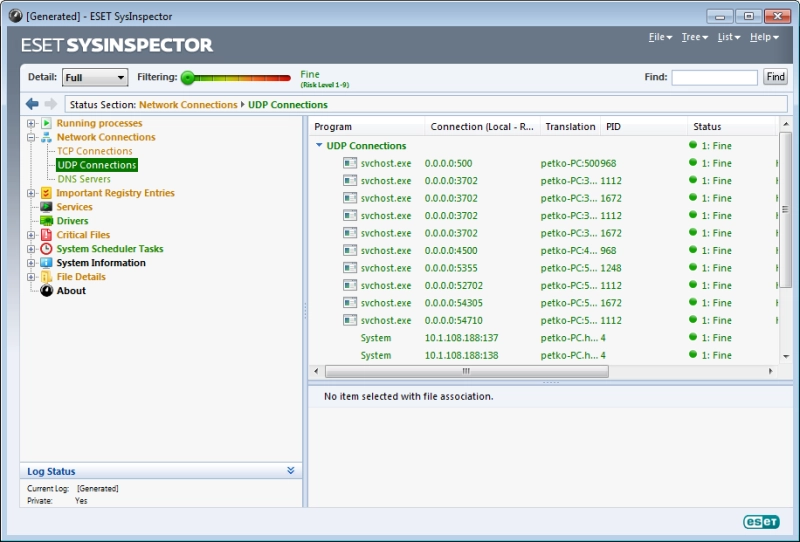Expand the File Details node
This screenshot has height=542, width=800.
[x=31, y=277]
